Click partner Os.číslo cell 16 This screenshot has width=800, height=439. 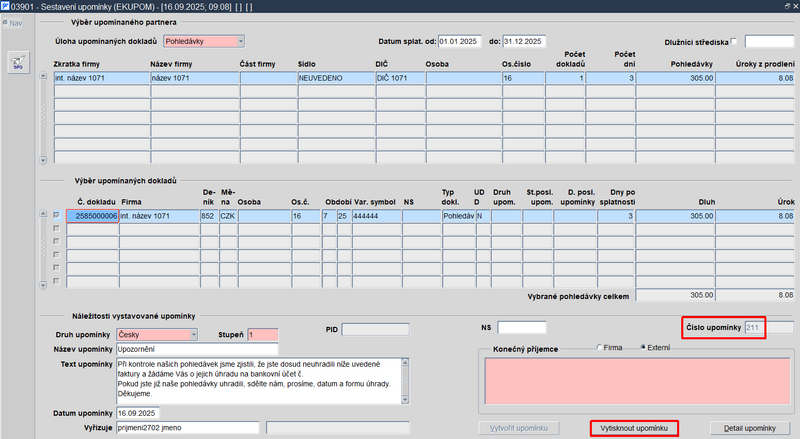(523, 78)
